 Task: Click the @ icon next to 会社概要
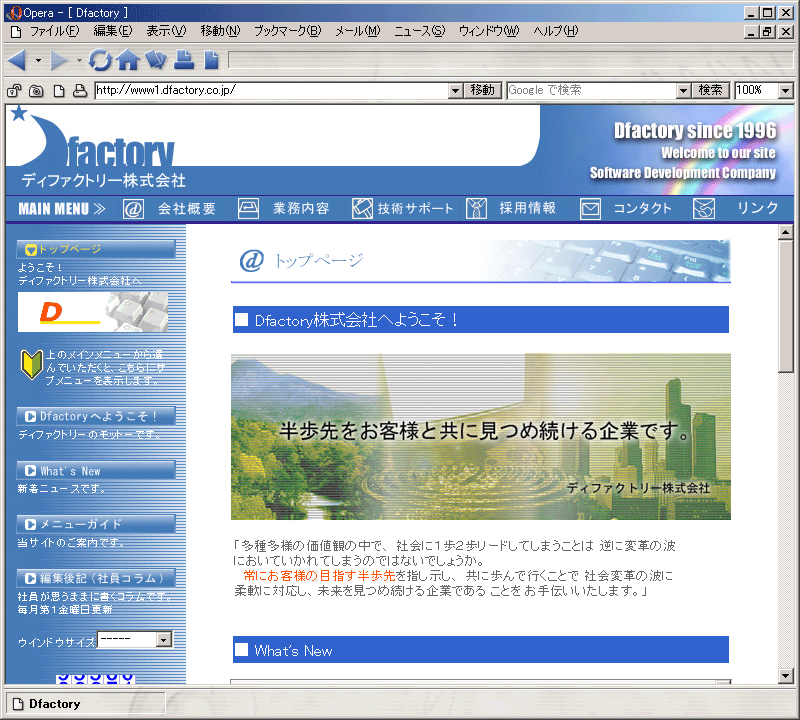pos(133,209)
